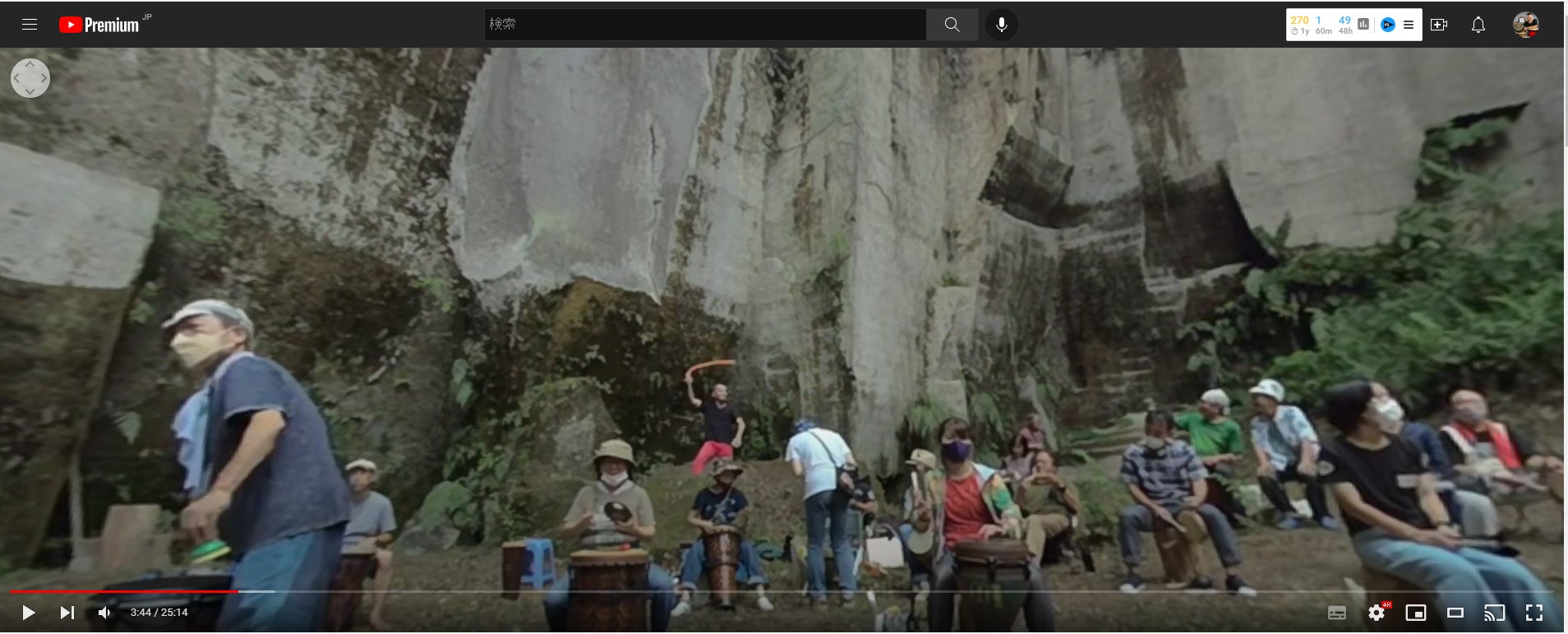Open the 4K settings gear menu
Screen dimensions: 1568x634
[x=1377, y=613]
